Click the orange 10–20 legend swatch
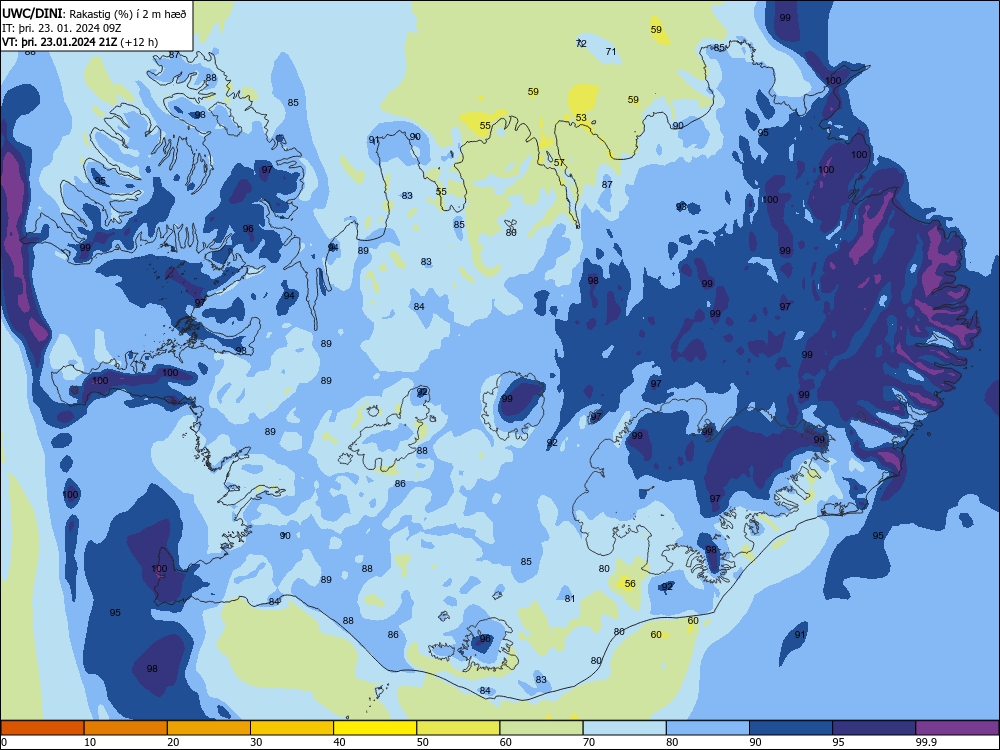 click(x=126, y=728)
